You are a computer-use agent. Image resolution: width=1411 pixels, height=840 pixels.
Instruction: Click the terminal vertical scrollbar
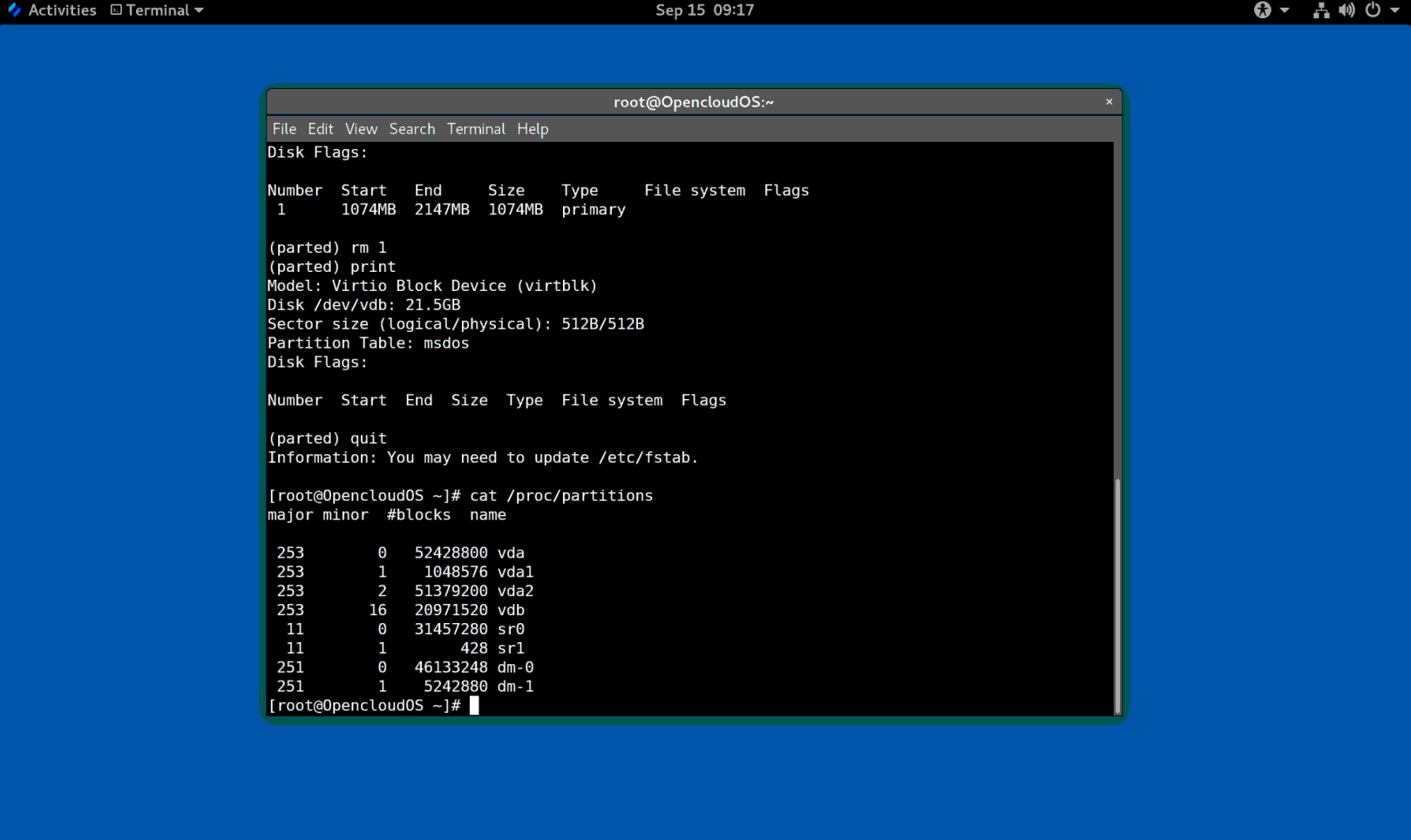pos(1117,597)
